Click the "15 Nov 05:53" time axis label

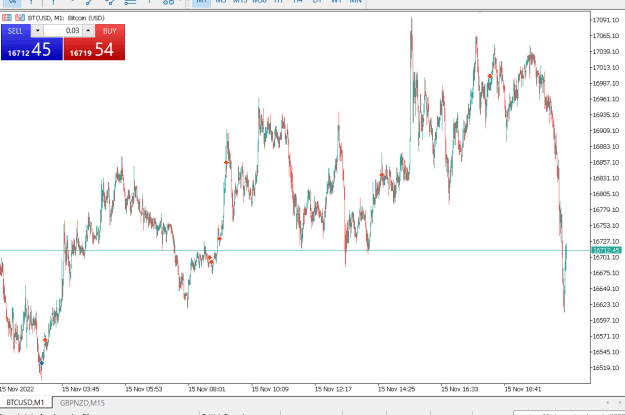144,389
